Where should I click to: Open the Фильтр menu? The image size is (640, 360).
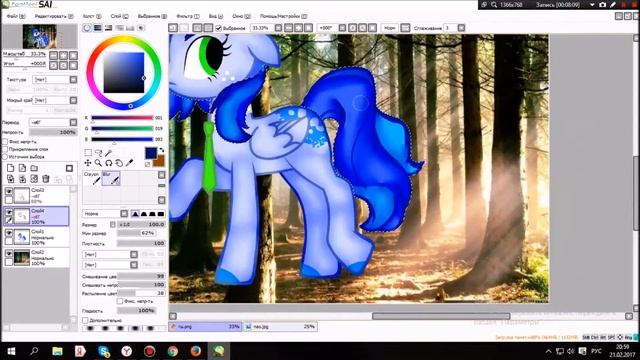coord(187,16)
